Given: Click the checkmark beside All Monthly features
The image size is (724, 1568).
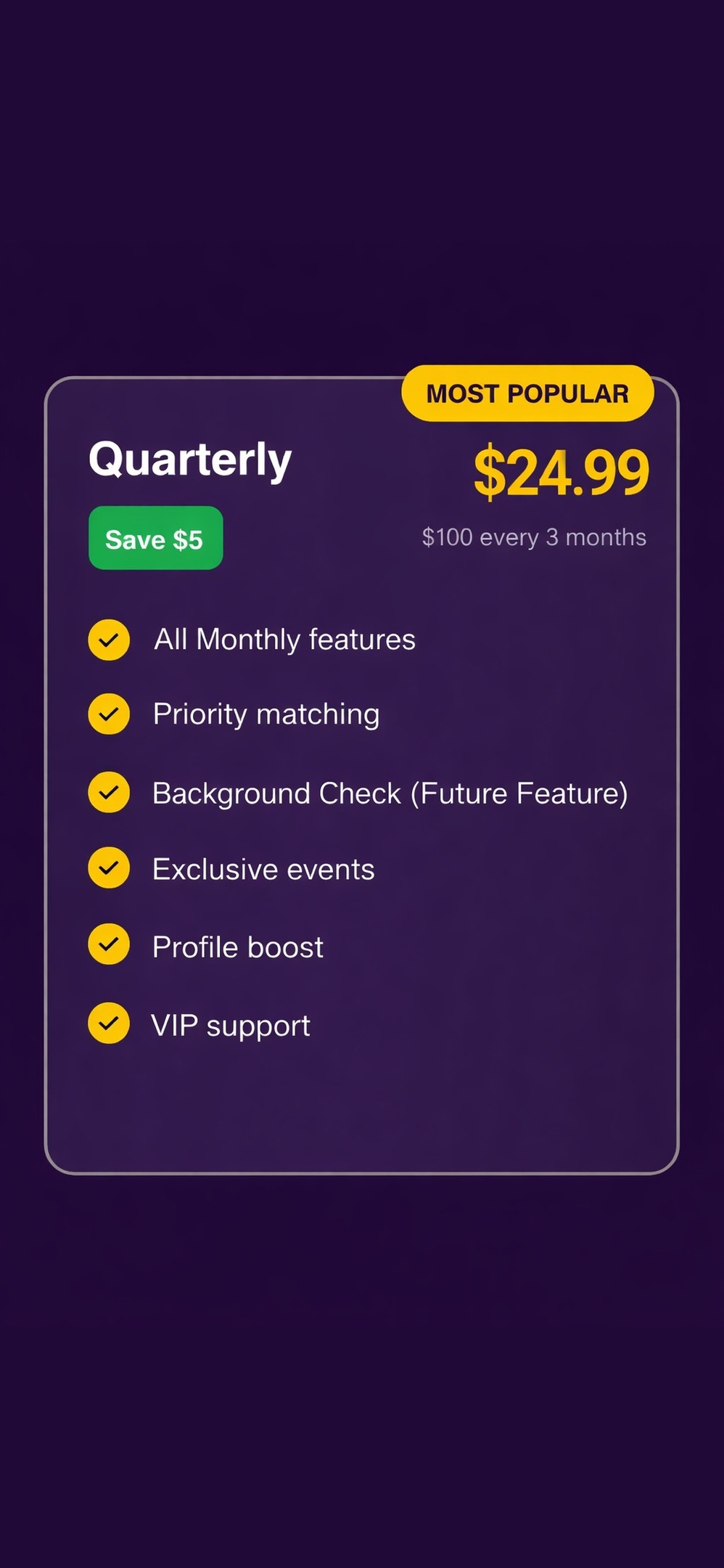Looking at the screenshot, I should pos(109,640).
